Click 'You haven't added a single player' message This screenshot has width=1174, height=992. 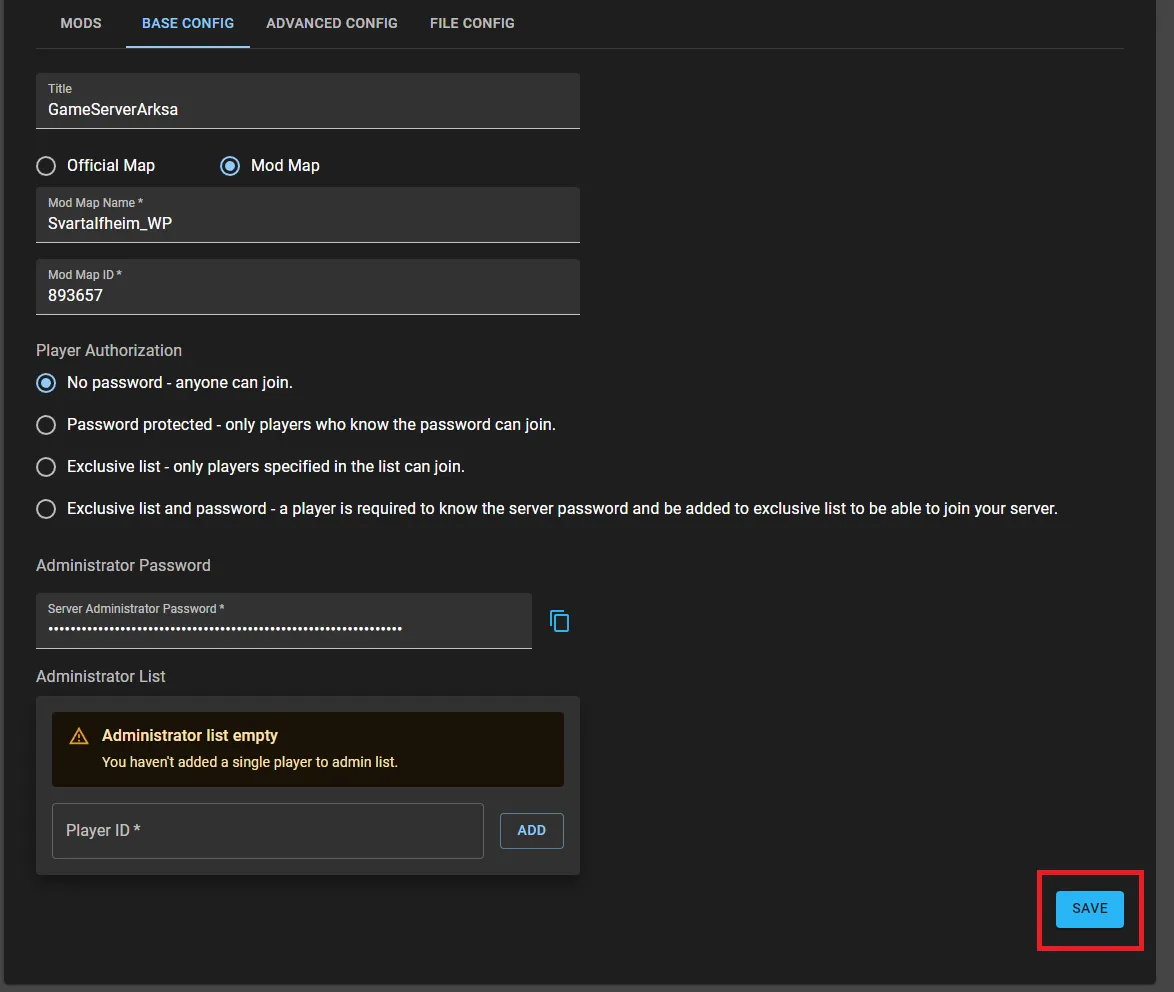[250, 761]
